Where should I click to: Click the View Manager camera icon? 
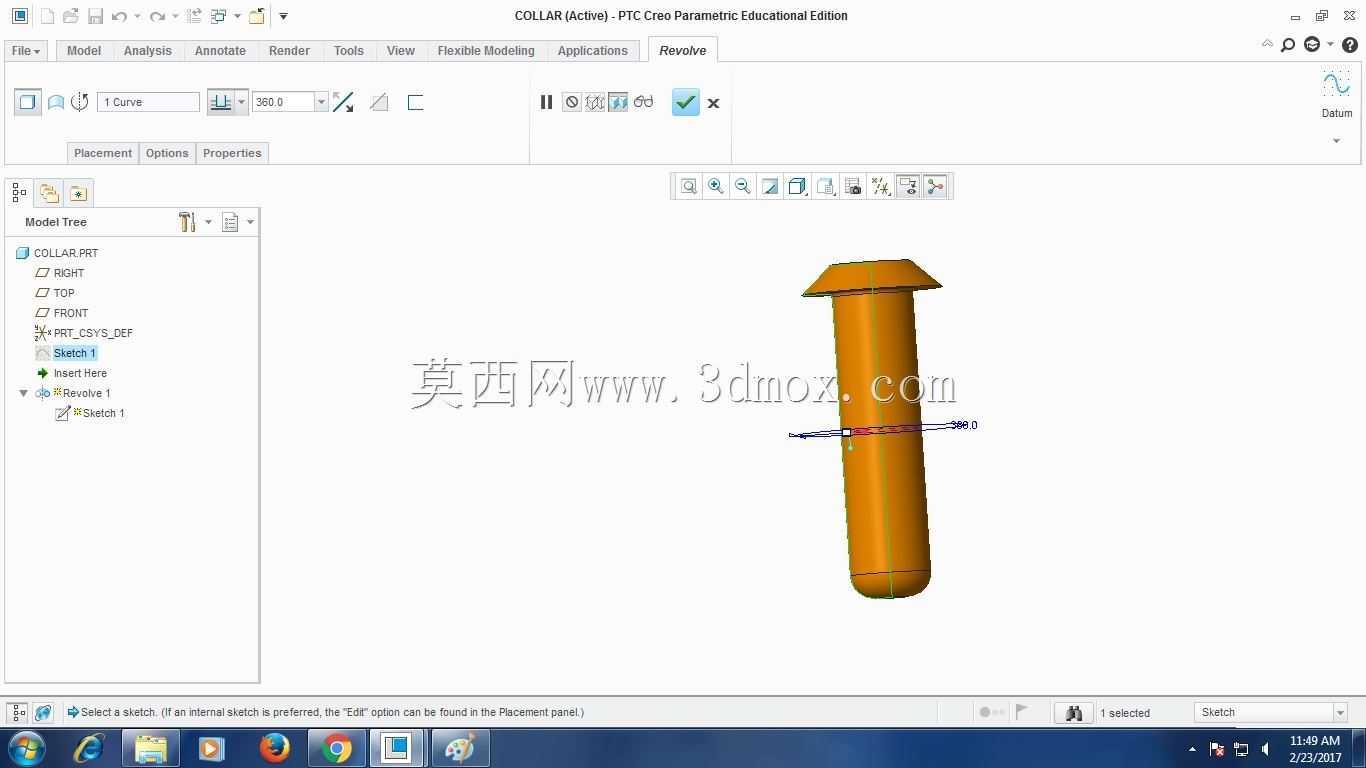[853, 186]
